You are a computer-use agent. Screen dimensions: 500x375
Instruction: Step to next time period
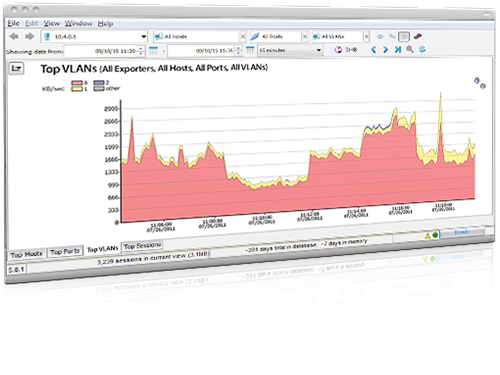point(386,50)
